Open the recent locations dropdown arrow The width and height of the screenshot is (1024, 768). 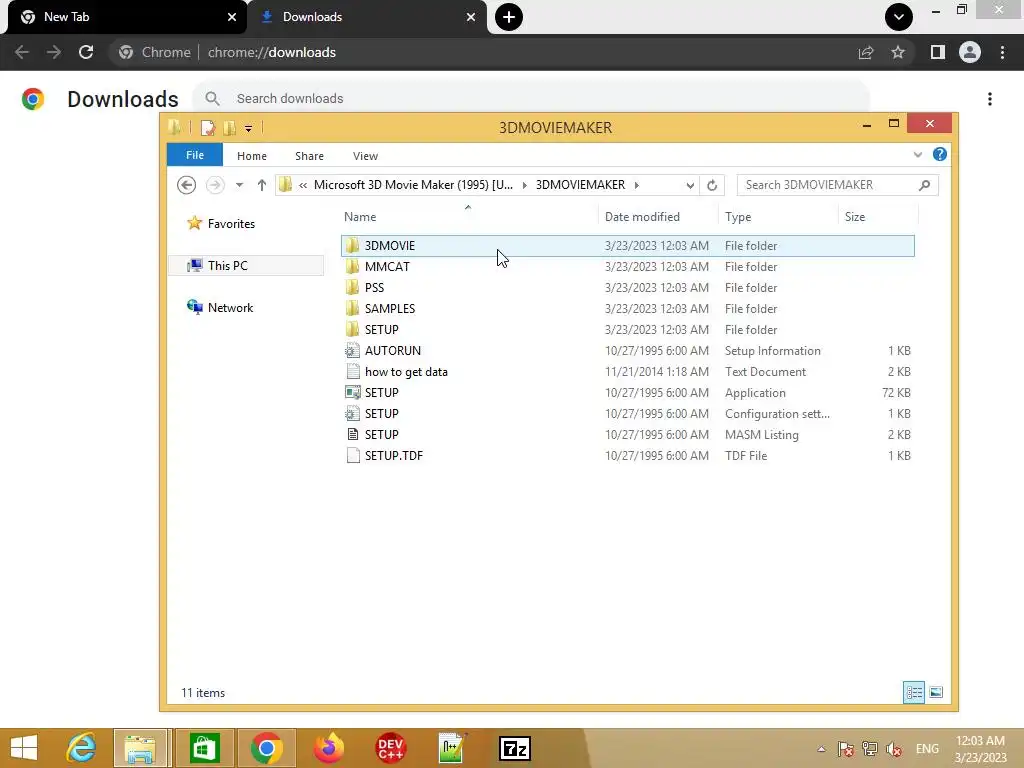coord(240,185)
